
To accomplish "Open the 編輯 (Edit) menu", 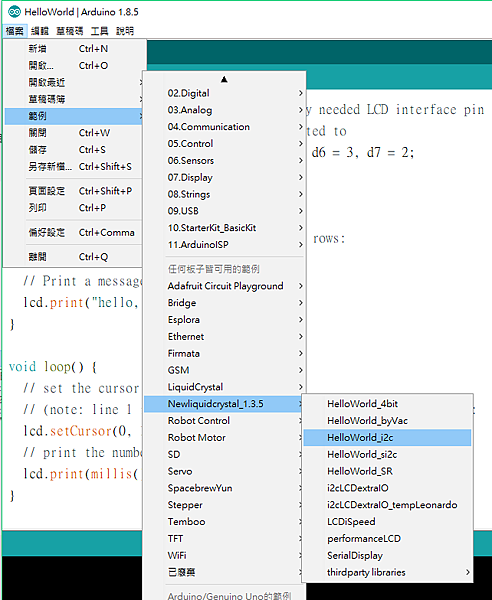I will click(40, 31).
